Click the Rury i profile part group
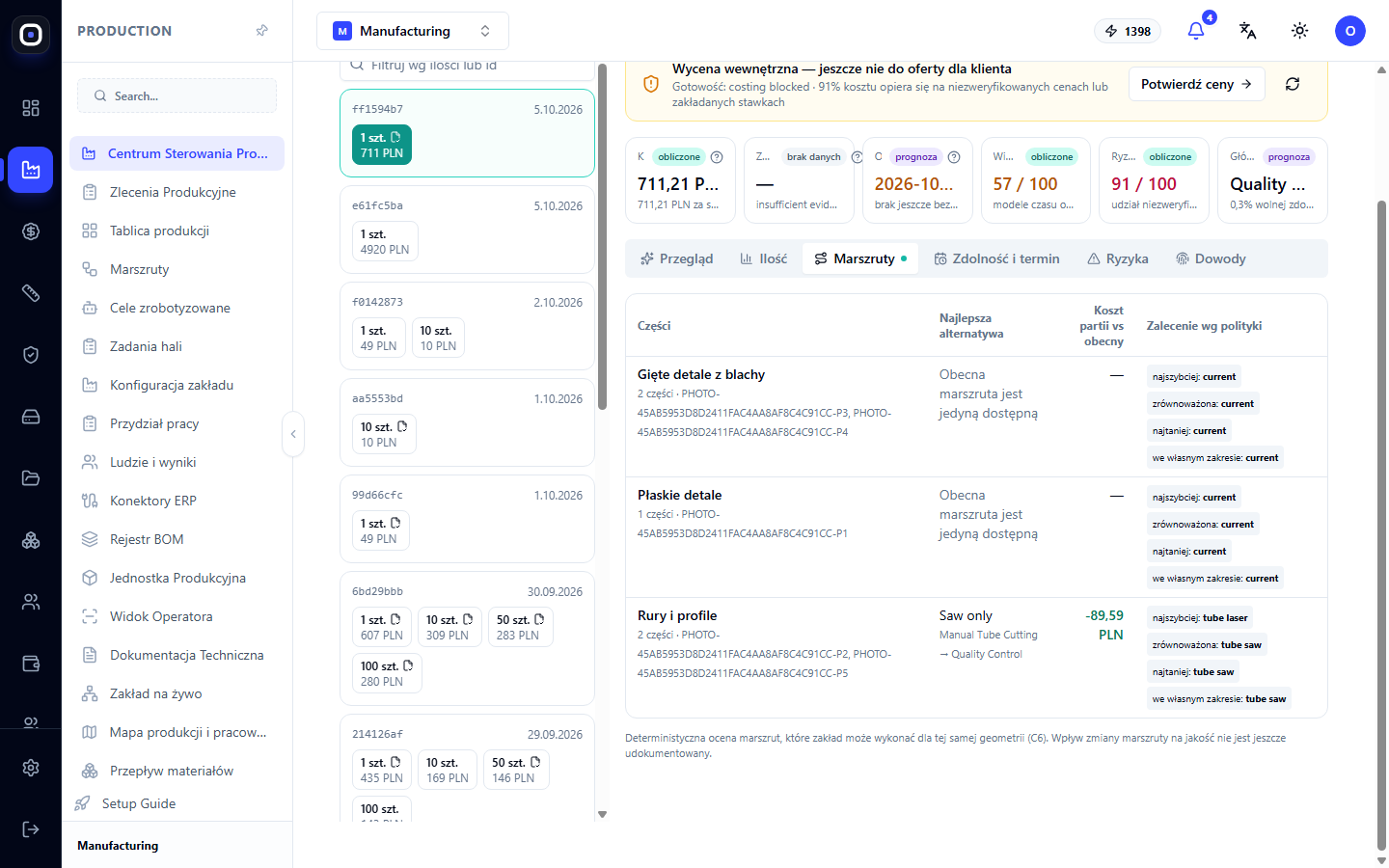The image size is (1389, 868). (677, 615)
